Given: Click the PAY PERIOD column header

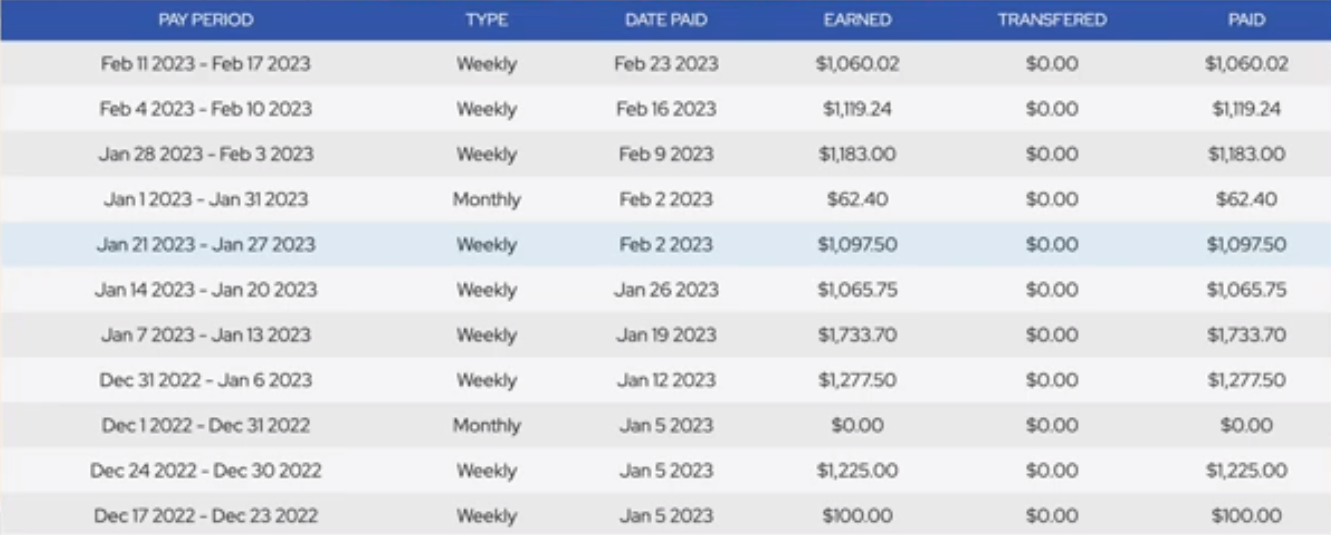Looking at the screenshot, I should point(206,20).
